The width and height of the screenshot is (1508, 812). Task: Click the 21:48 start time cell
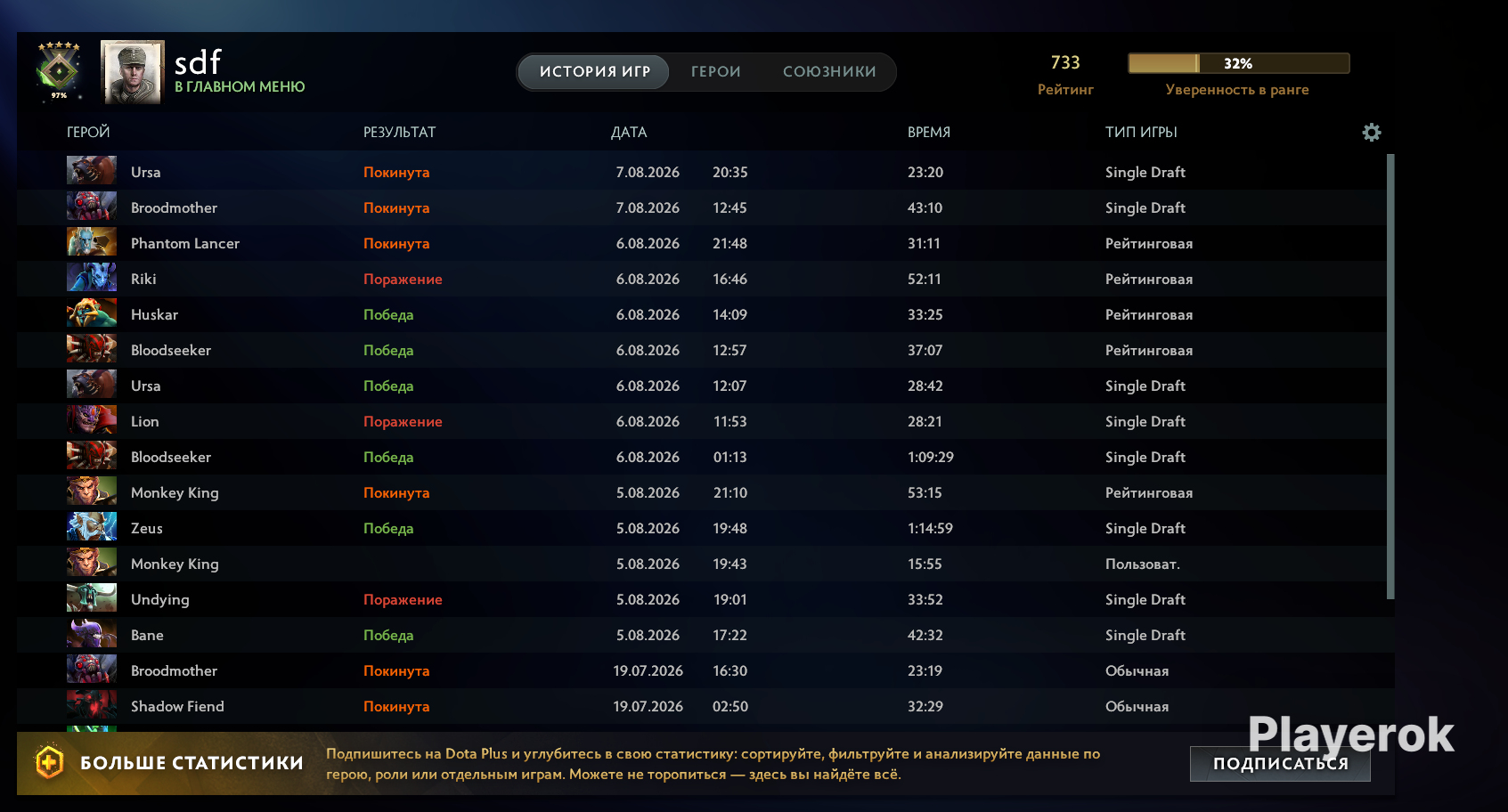click(730, 243)
